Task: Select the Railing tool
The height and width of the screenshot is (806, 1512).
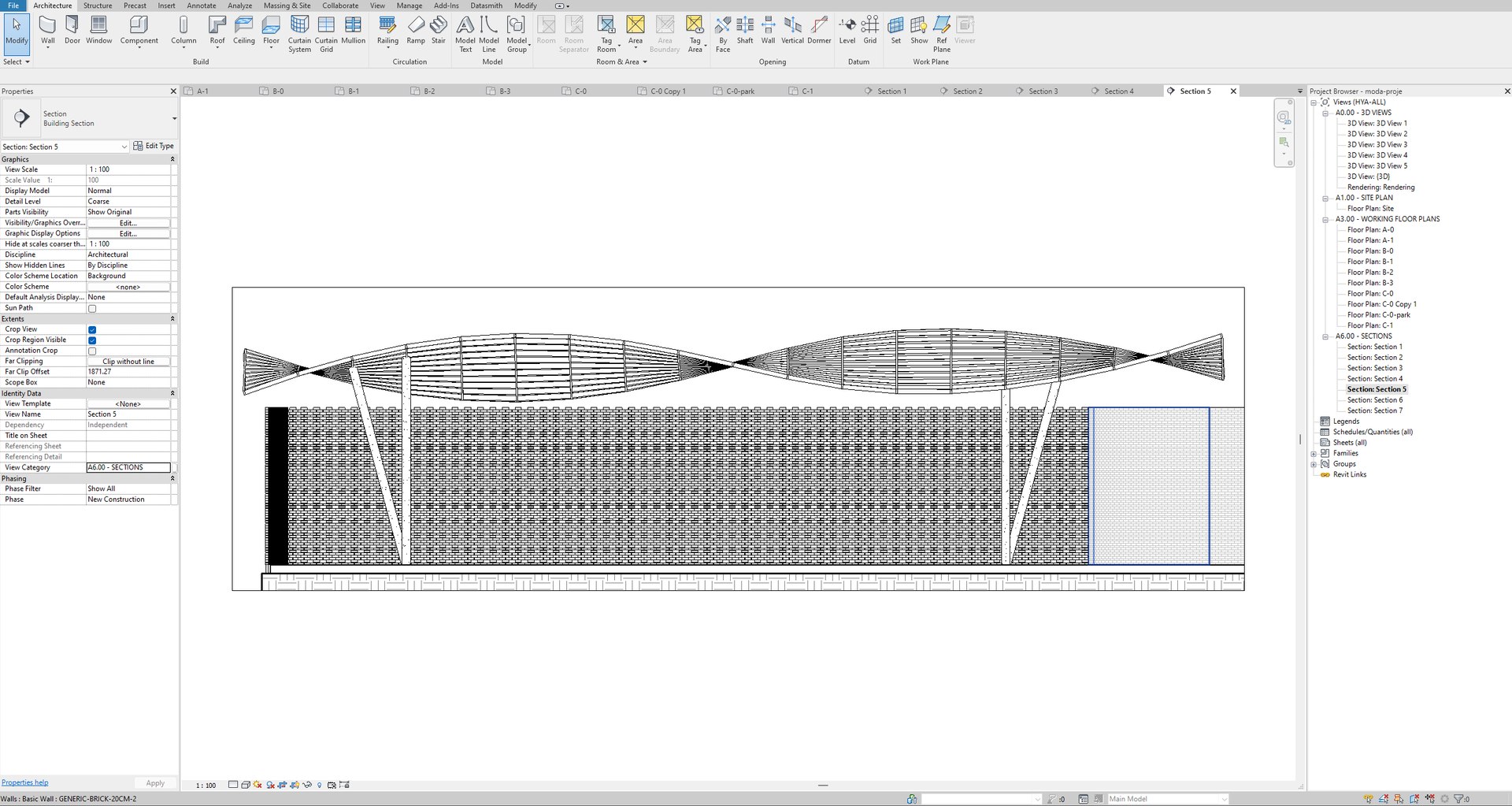Action: (x=387, y=32)
